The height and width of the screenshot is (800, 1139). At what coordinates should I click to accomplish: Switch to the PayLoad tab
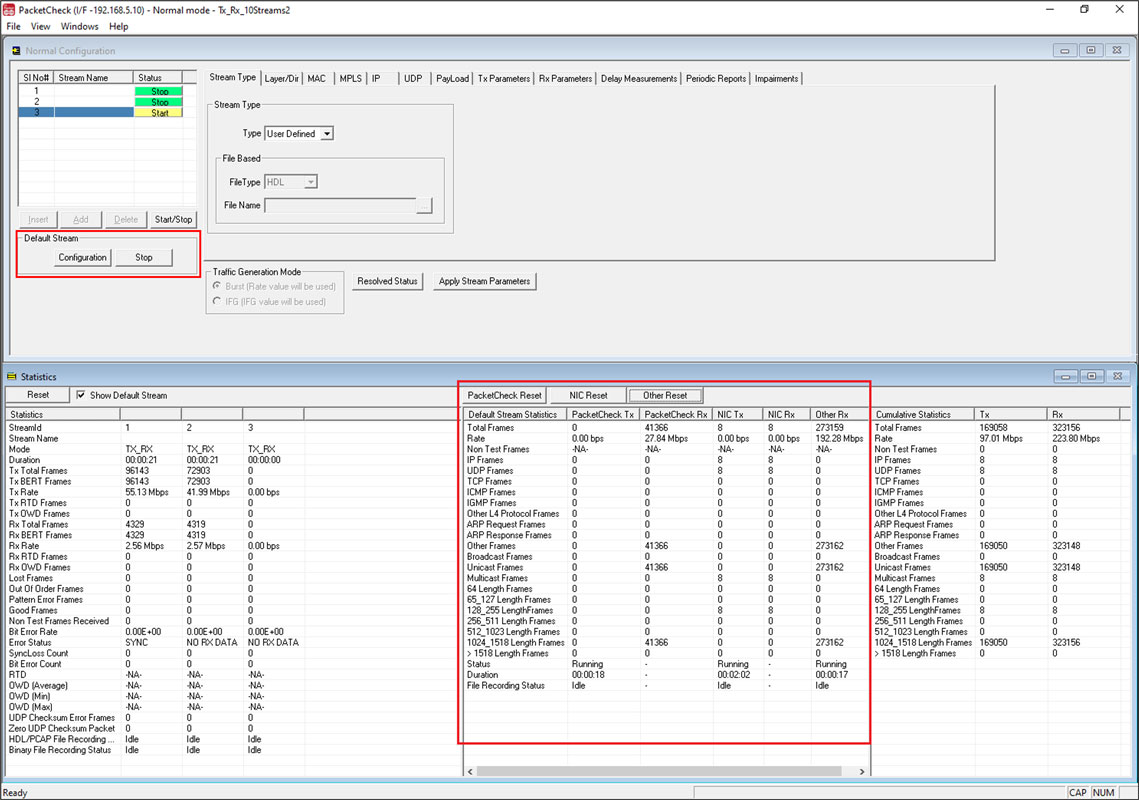point(453,78)
